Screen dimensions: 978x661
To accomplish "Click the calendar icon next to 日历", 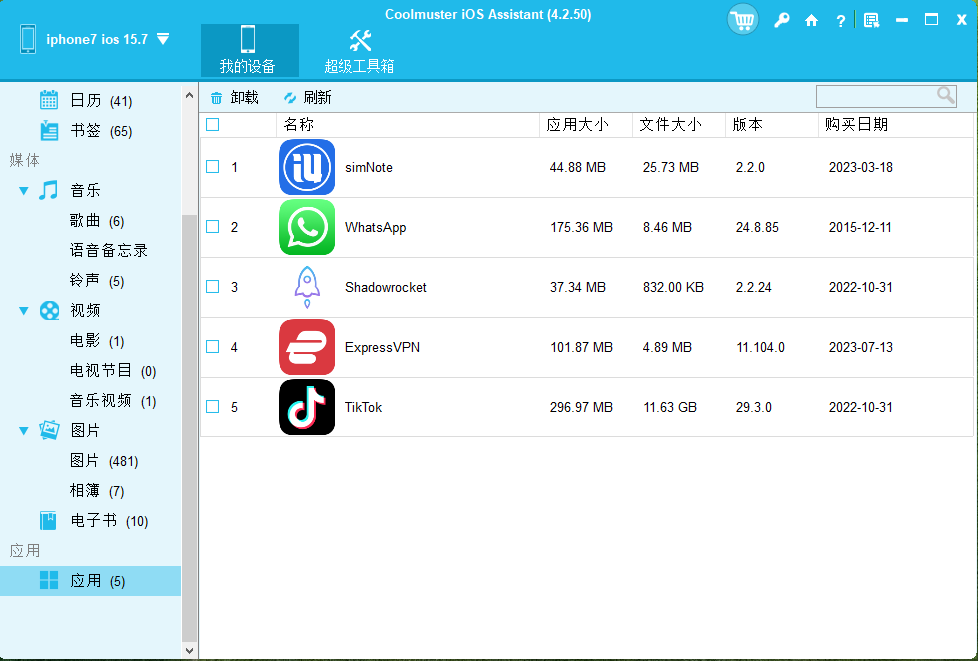I will pos(49,100).
